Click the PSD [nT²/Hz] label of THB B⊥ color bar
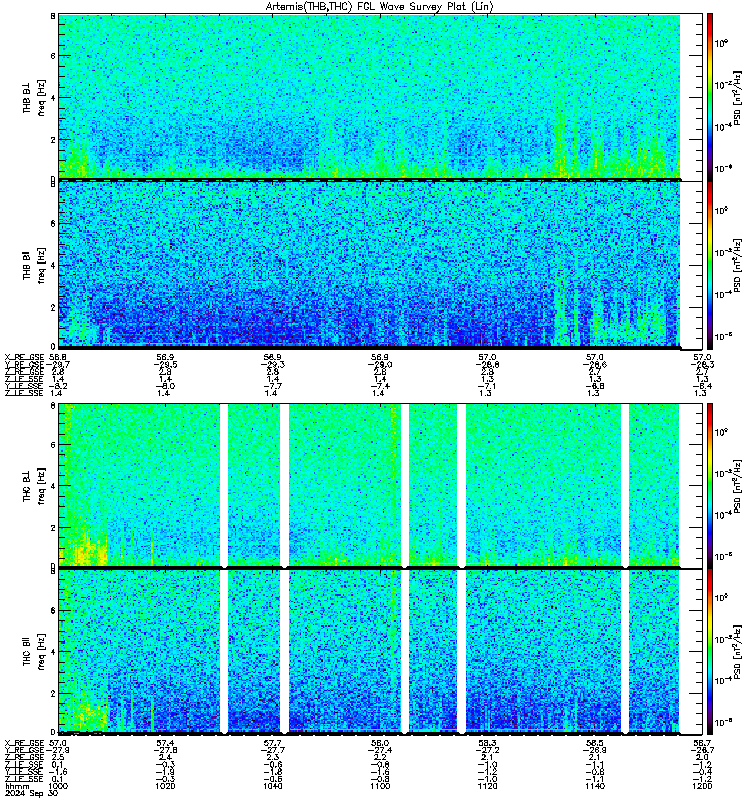 click(x=737, y=97)
